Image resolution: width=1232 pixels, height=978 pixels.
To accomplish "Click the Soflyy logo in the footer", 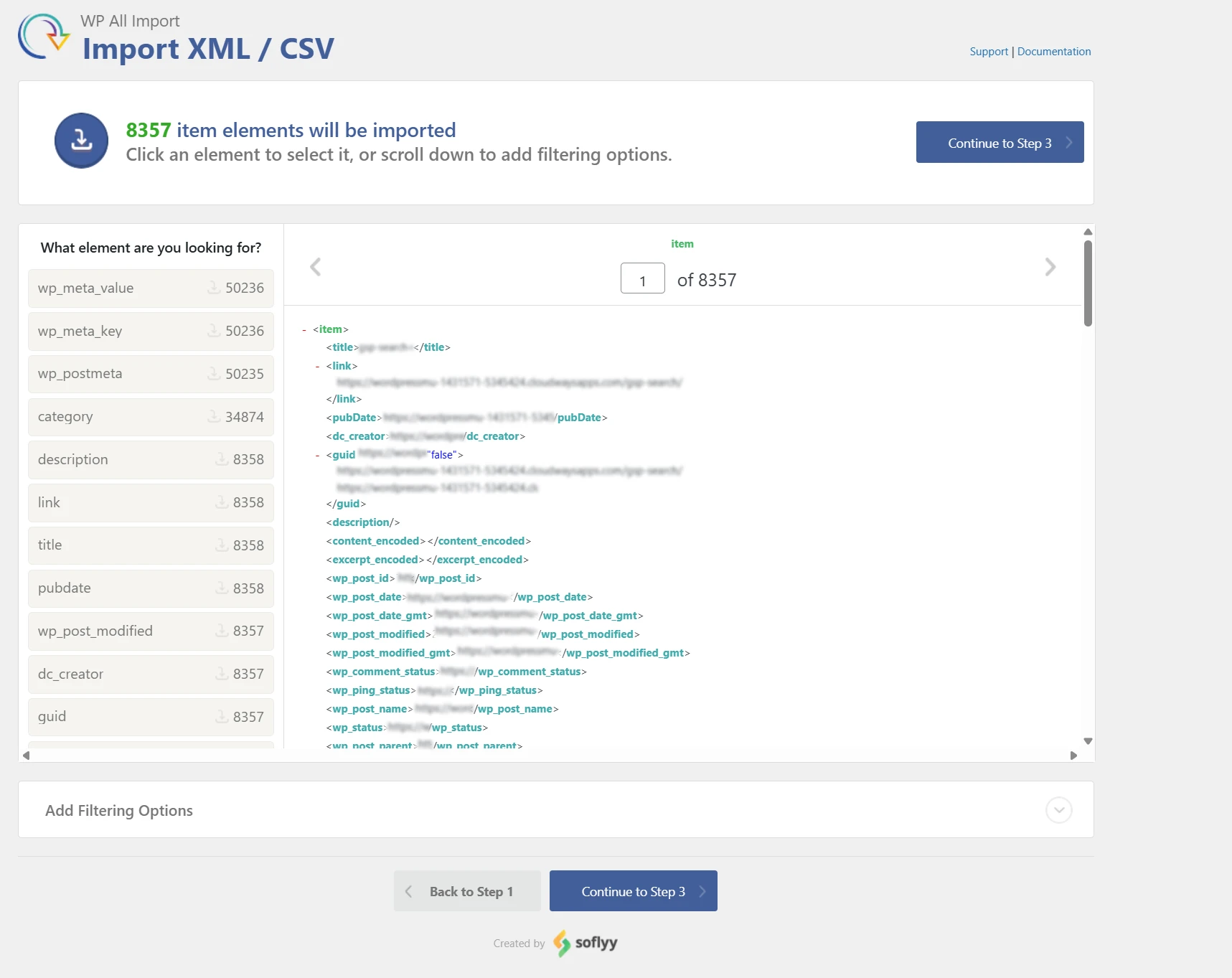I will pos(585,943).
